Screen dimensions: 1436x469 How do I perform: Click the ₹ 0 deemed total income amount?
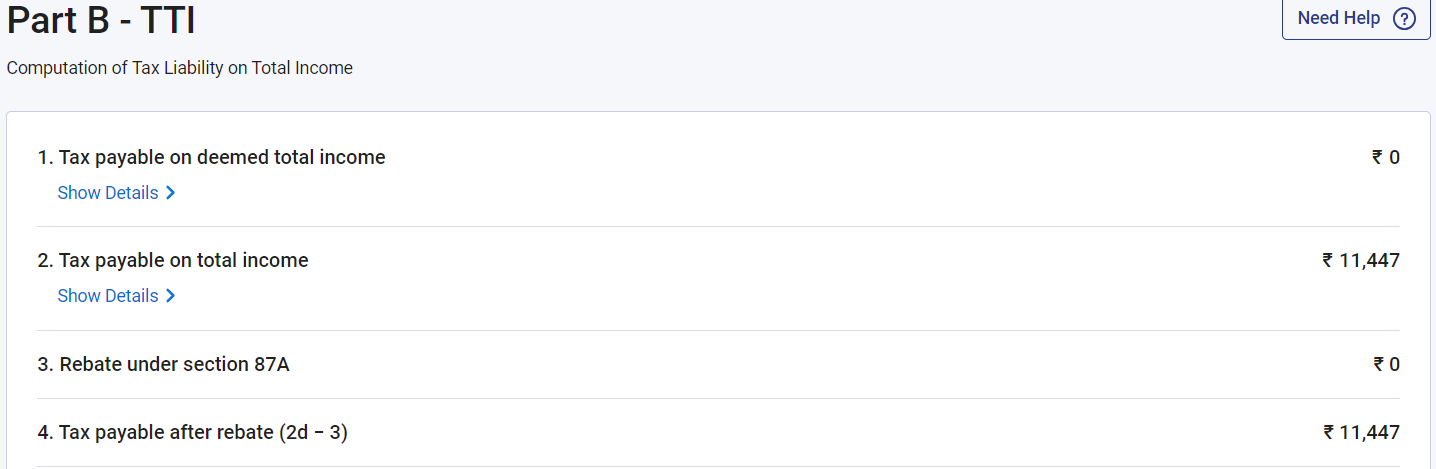(x=1386, y=157)
